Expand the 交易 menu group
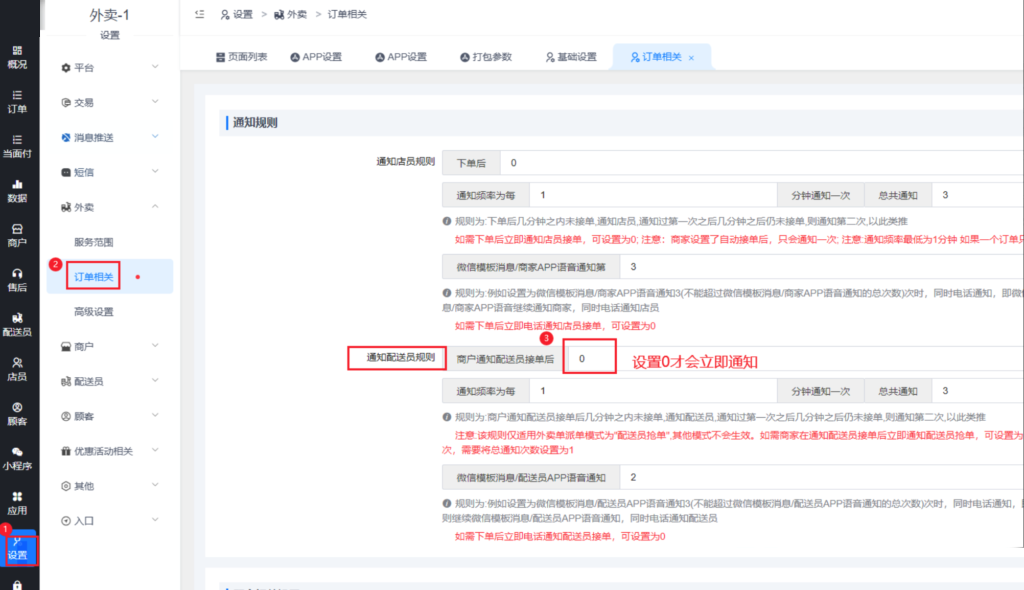The width and height of the screenshot is (1024, 590). click(x=110, y=102)
